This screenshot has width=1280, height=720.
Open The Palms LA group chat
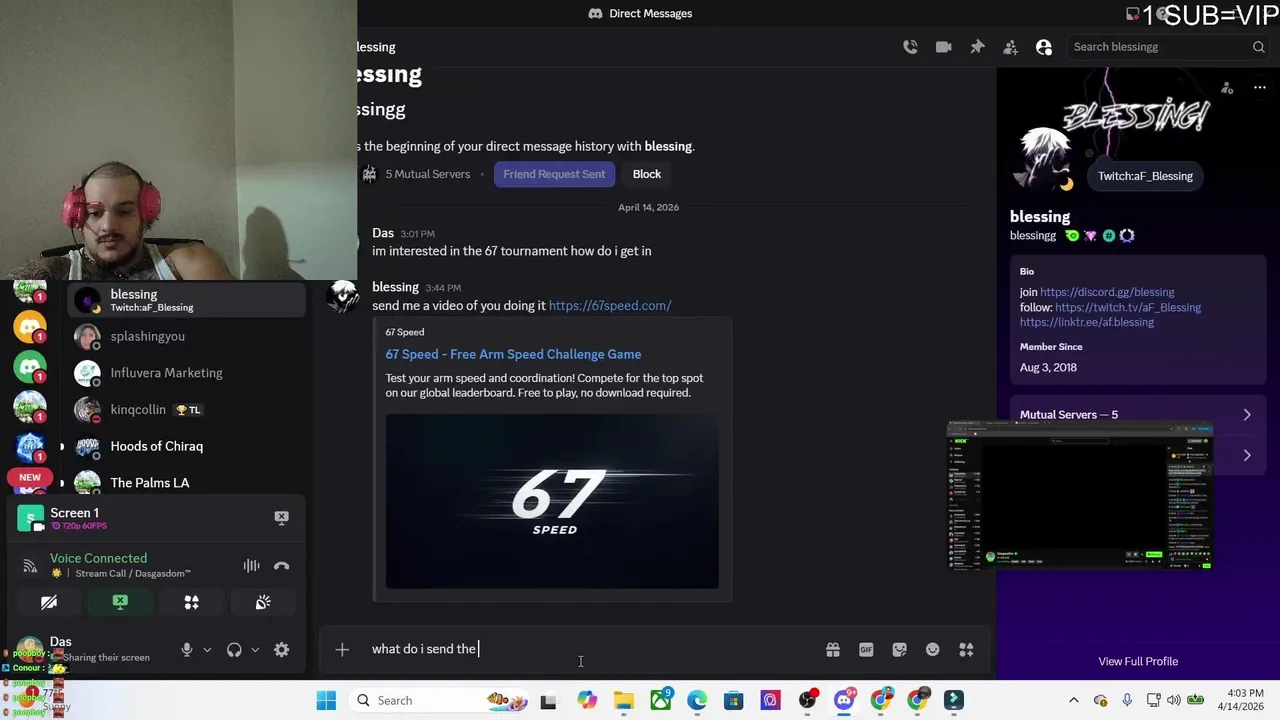point(187,483)
